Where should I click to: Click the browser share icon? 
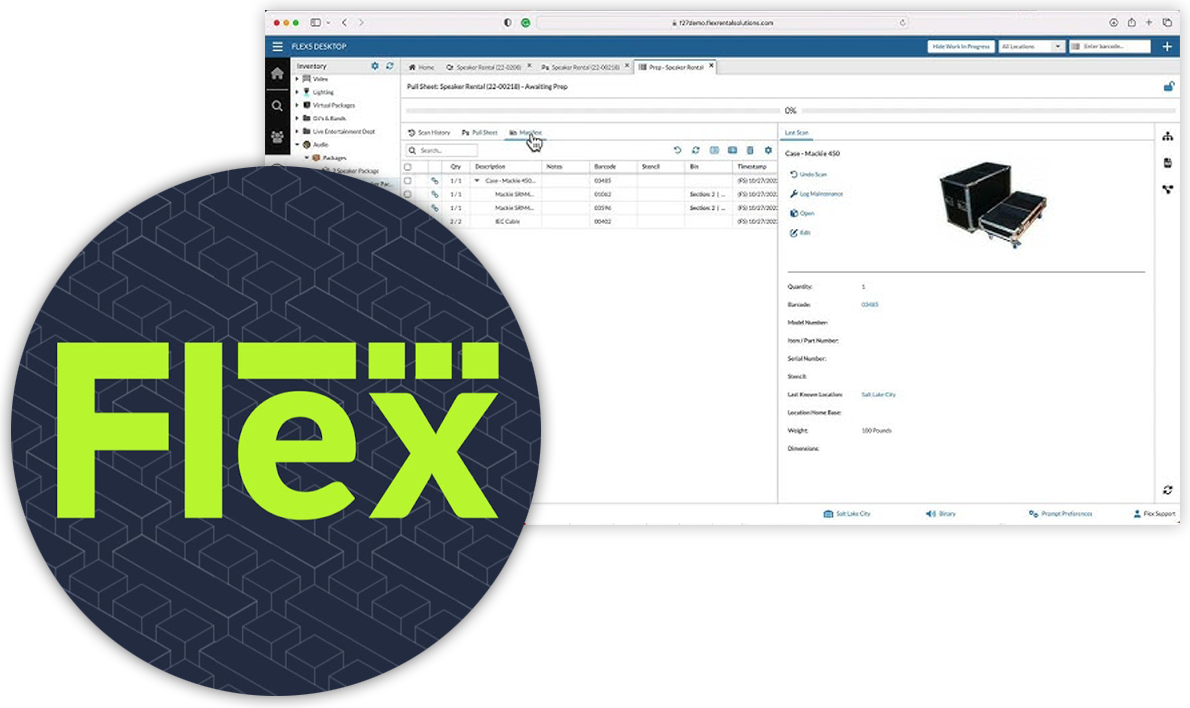[x=1131, y=23]
